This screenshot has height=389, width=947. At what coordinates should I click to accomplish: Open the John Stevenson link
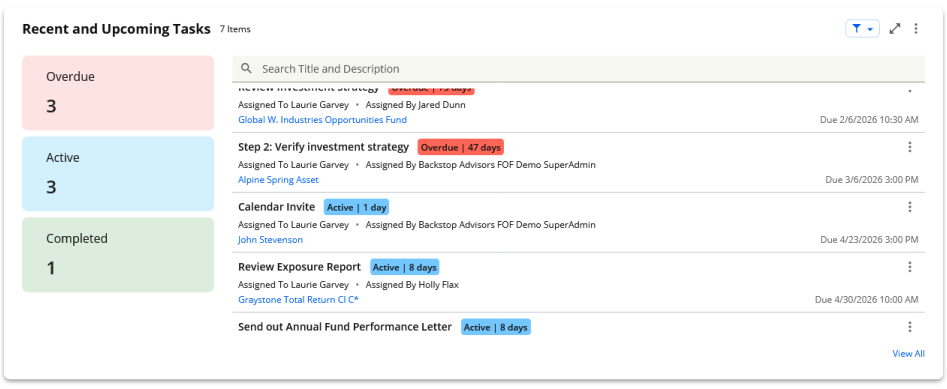271,240
